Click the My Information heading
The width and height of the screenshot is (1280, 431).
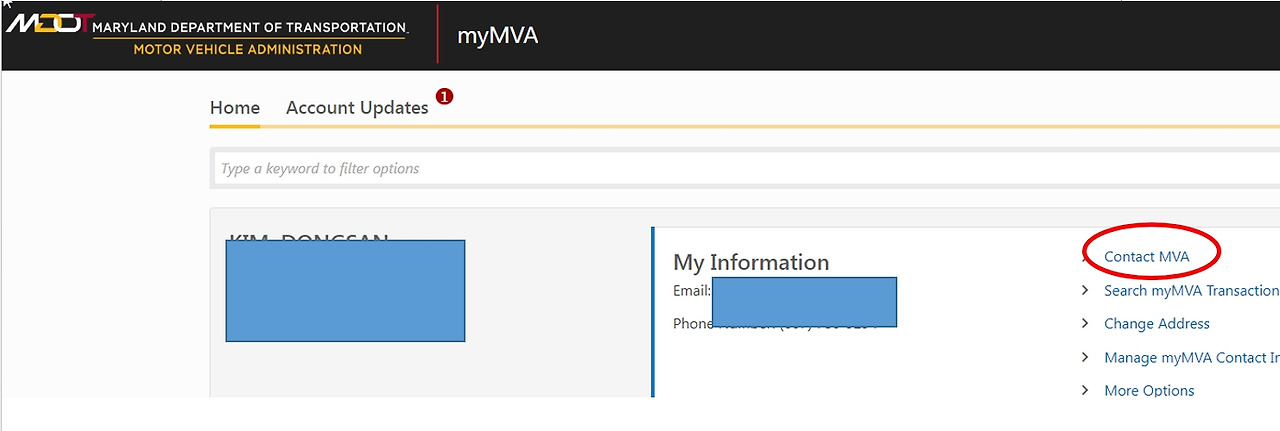(x=751, y=262)
